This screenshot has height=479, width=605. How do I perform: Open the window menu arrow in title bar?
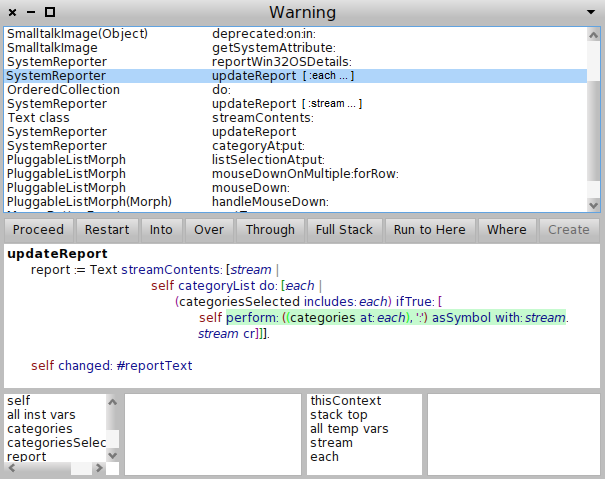tap(591, 12)
